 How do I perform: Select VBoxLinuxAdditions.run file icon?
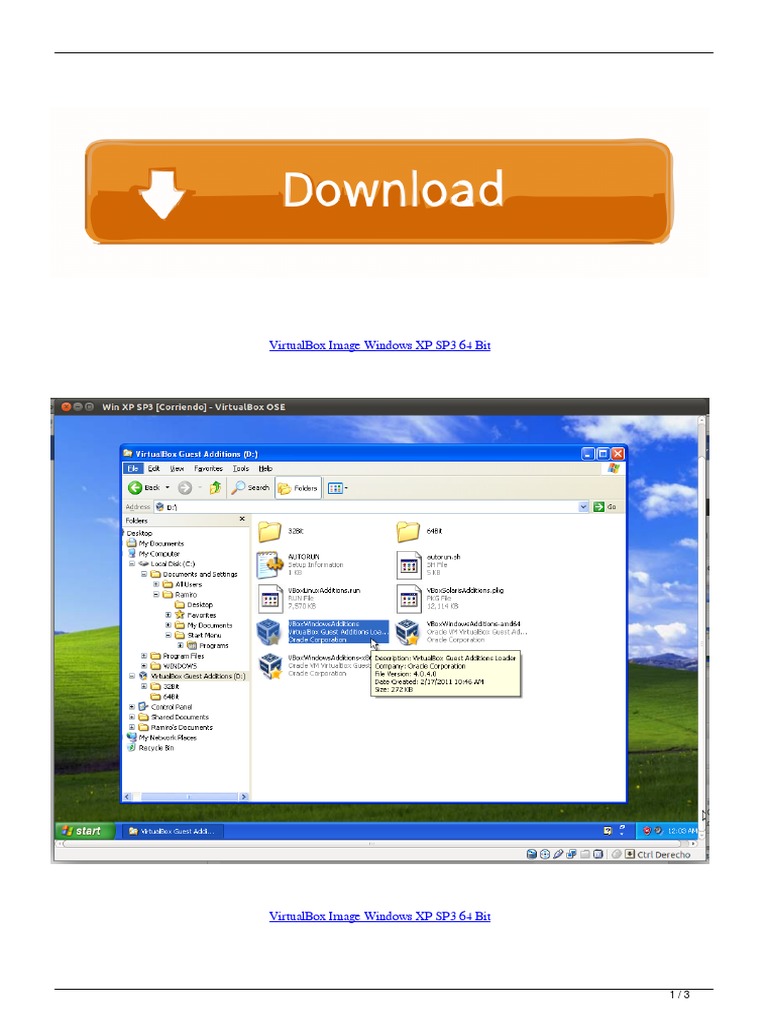pos(270,598)
